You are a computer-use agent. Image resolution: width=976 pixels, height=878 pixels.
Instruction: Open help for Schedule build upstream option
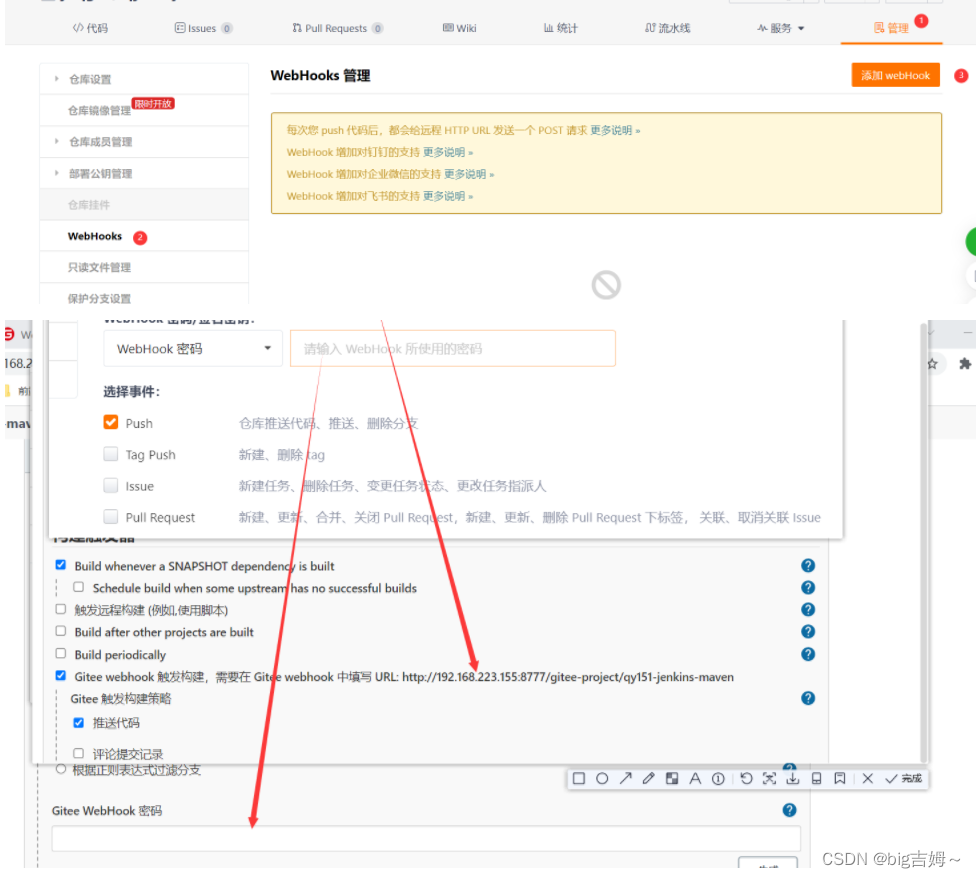tap(808, 587)
